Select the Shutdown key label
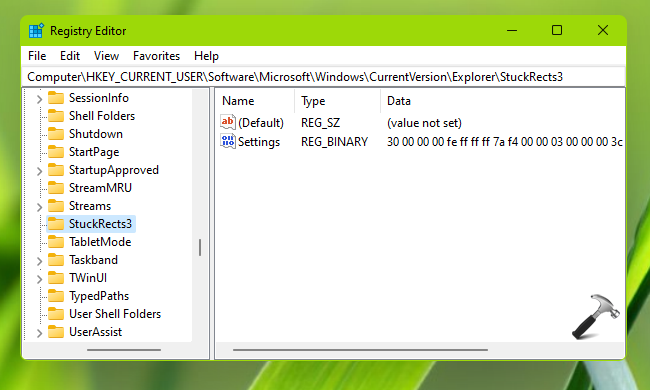 coord(96,134)
